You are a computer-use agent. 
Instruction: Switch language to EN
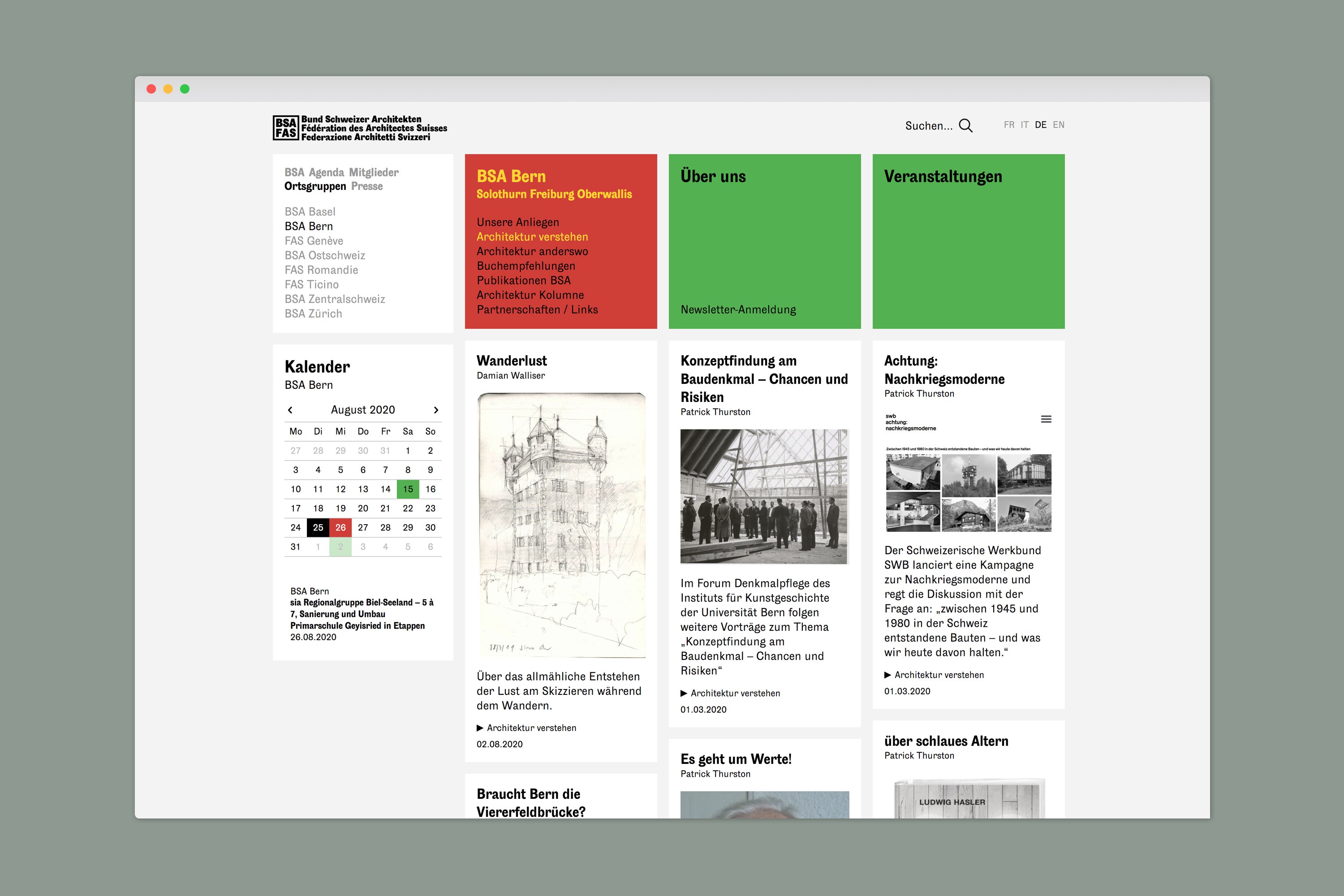click(1058, 125)
